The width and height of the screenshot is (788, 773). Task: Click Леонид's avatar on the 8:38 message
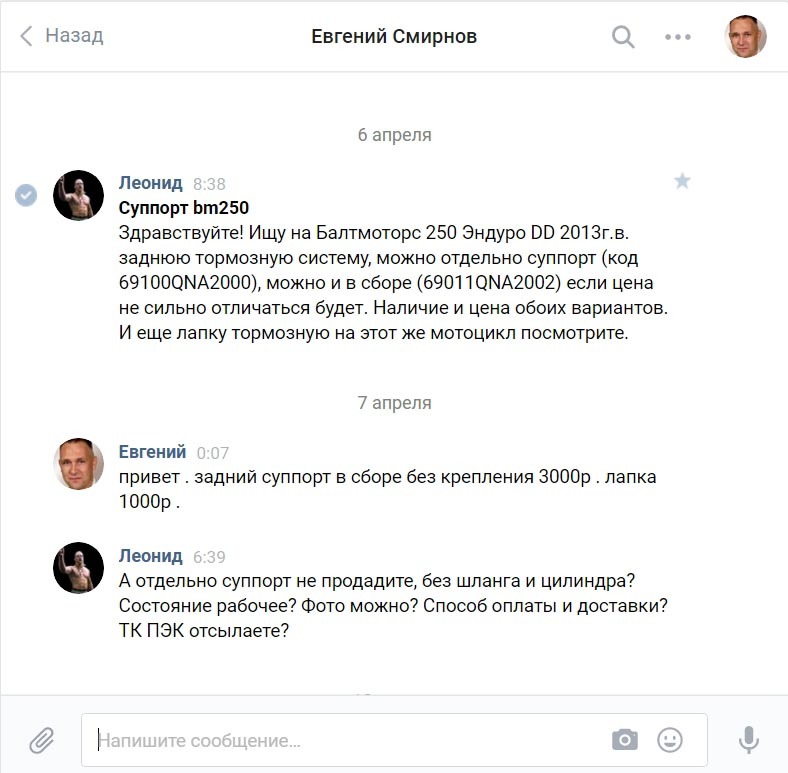[78, 195]
